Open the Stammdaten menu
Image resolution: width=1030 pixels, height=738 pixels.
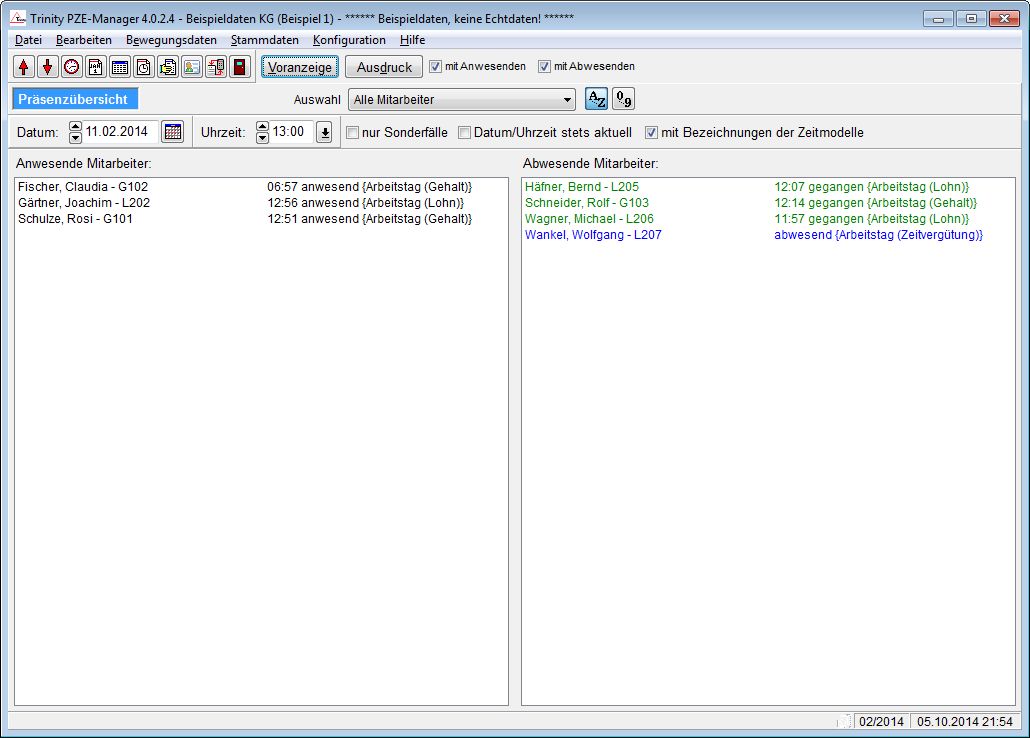tap(264, 40)
